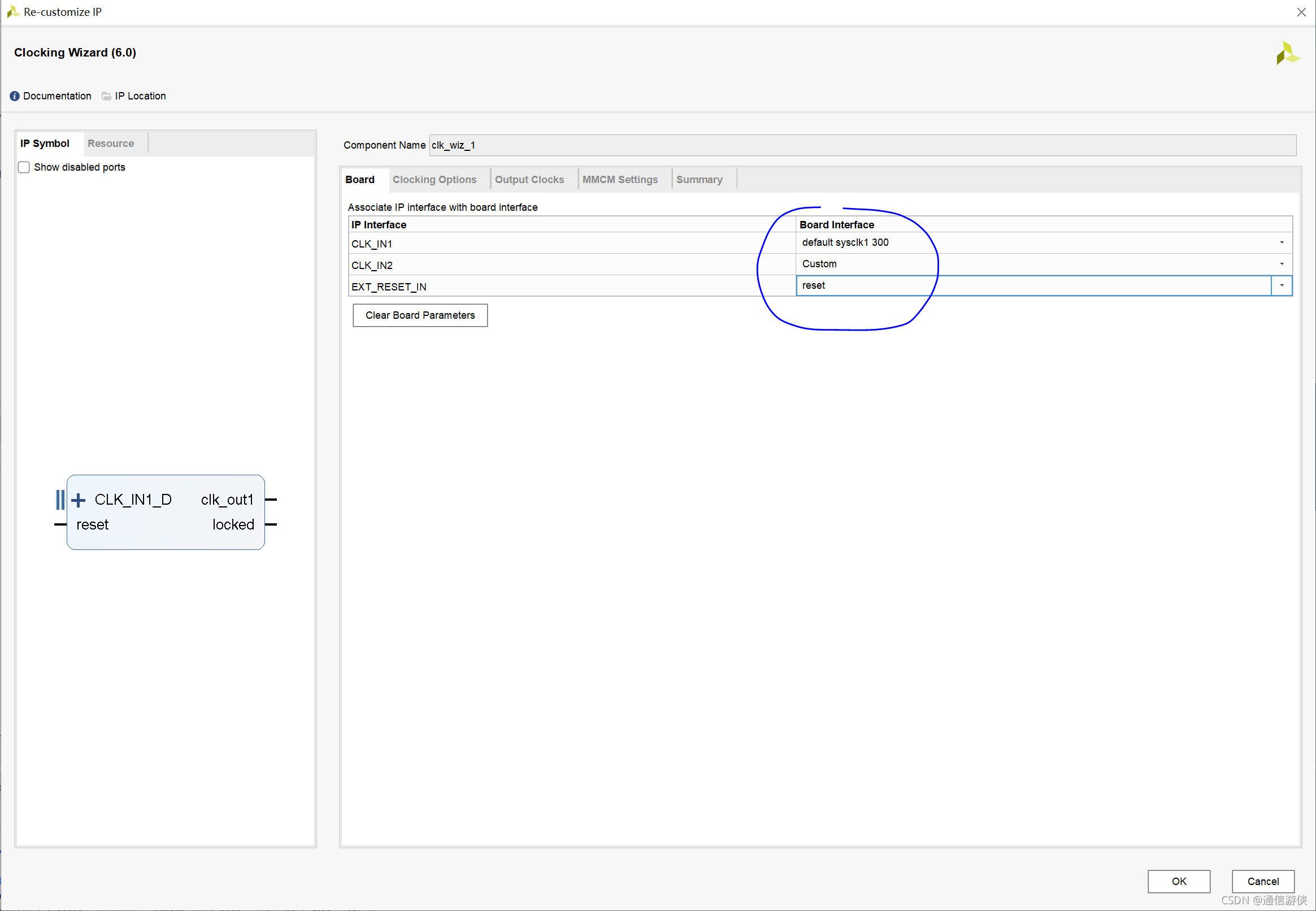
Task: Expand EXT_RESET_IN reset dropdown arrow
Action: [x=1282, y=285]
